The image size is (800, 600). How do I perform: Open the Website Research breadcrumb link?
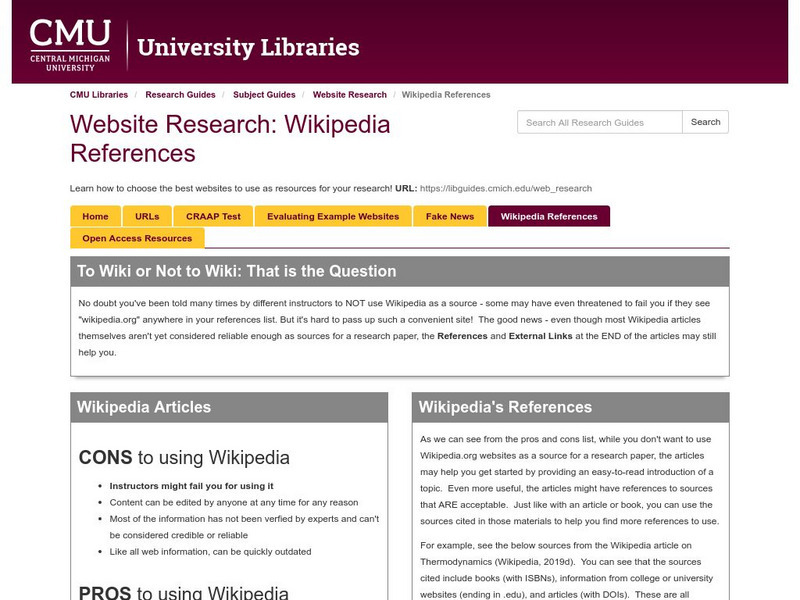point(349,95)
